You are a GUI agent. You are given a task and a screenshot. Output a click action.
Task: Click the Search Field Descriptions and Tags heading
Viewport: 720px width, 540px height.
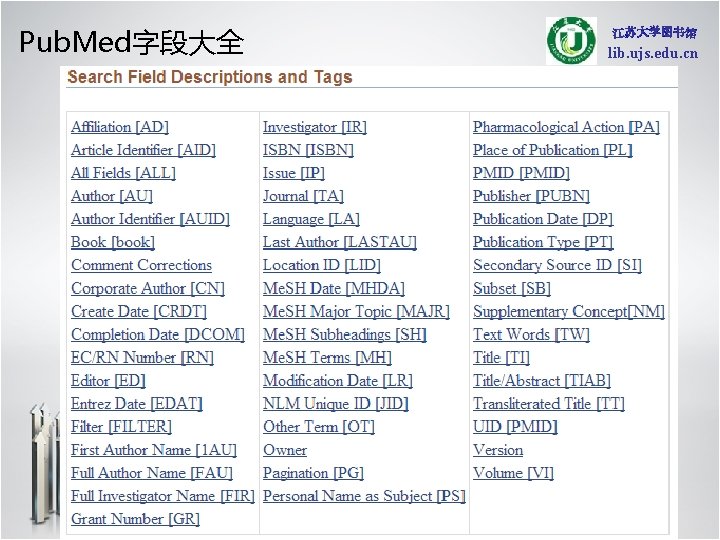210,77
